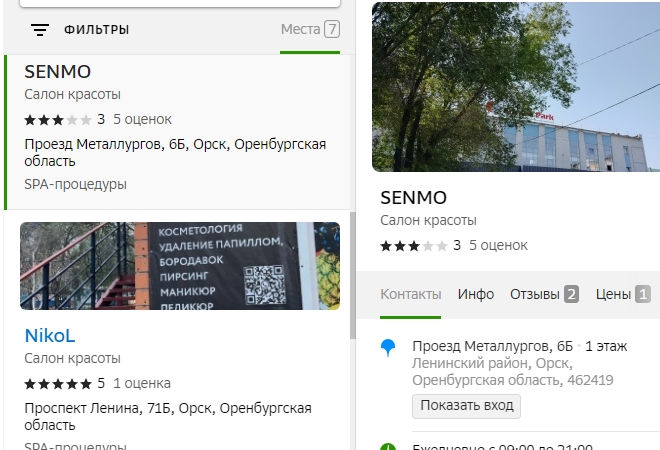Open the NikoL salon link
The height and width of the screenshot is (450, 660).
click(50, 335)
